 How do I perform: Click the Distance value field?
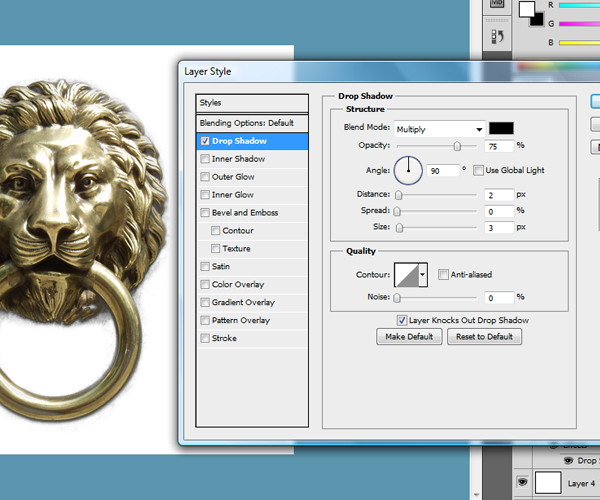[499, 195]
